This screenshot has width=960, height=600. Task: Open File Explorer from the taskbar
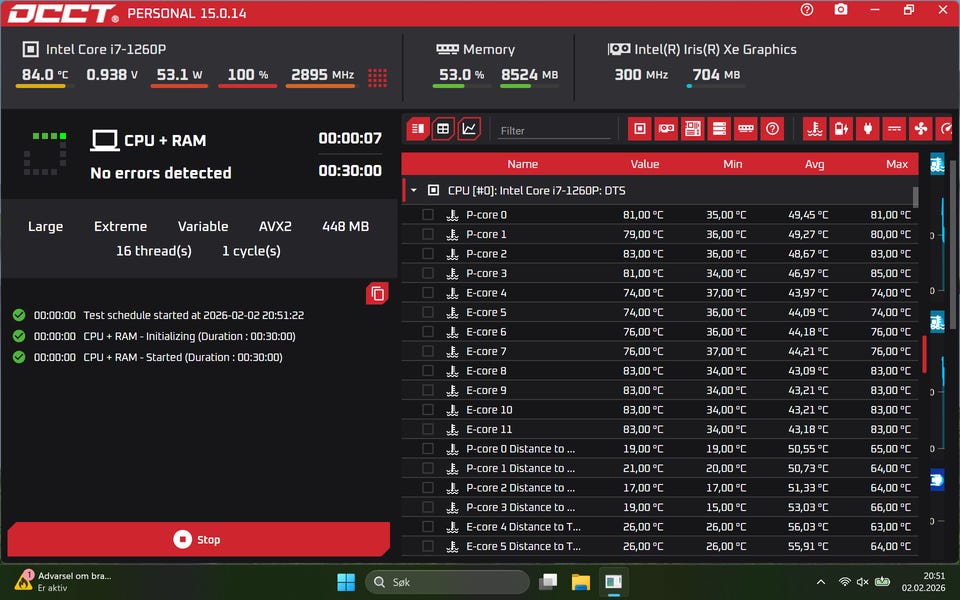click(x=580, y=582)
